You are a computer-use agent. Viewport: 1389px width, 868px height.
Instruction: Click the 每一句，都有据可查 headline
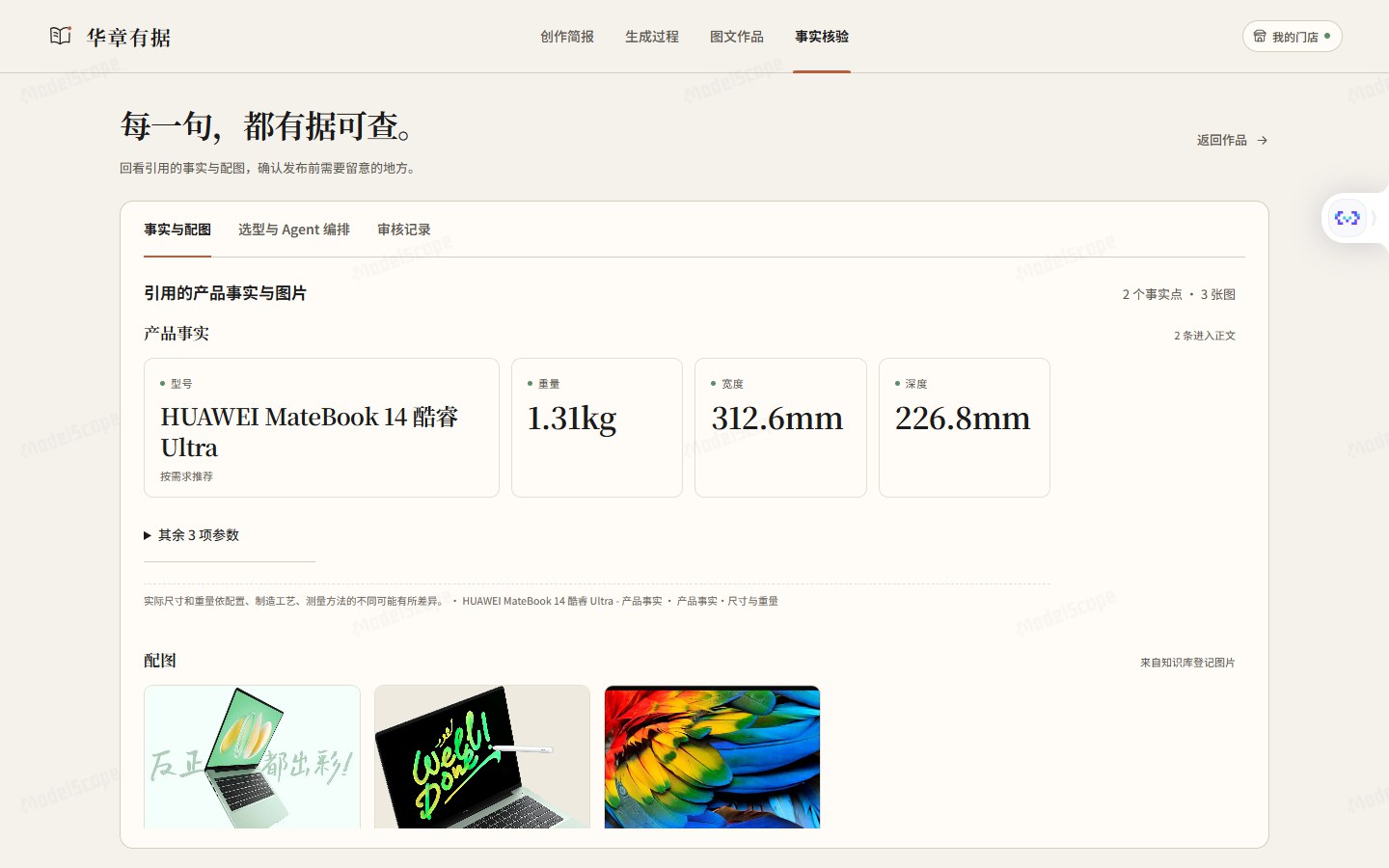tap(269, 126)
